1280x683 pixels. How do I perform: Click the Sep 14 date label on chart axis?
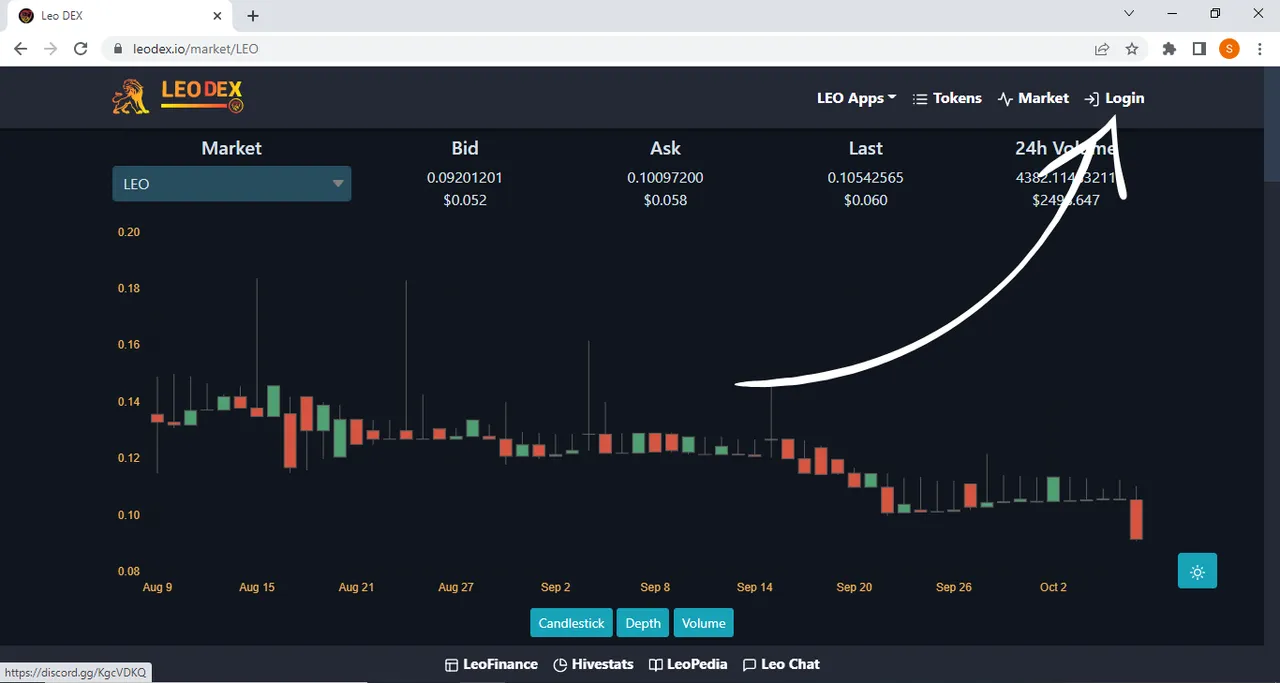point(755,587)
